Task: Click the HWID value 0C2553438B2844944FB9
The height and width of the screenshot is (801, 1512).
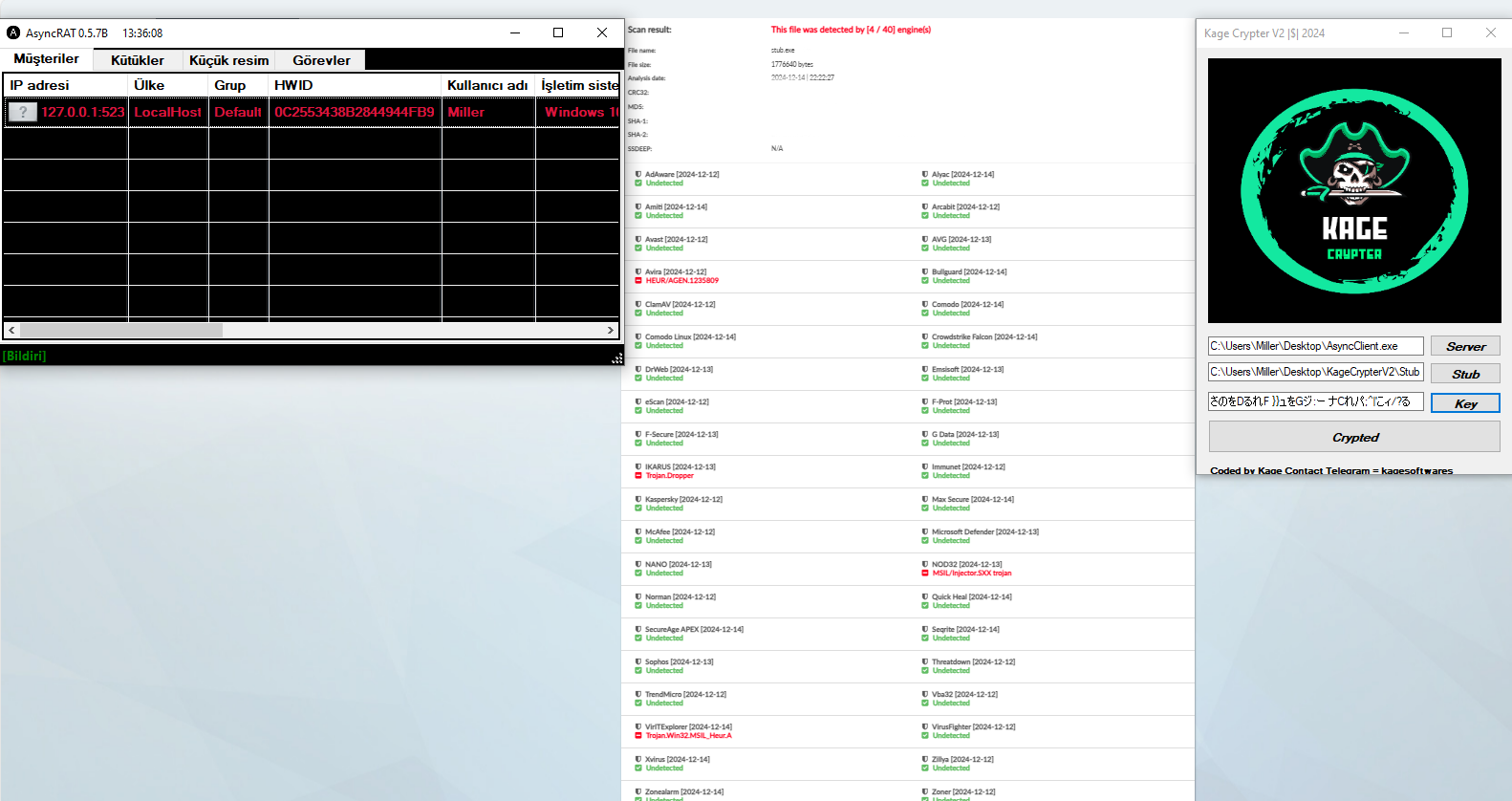Action: [355, 112]
